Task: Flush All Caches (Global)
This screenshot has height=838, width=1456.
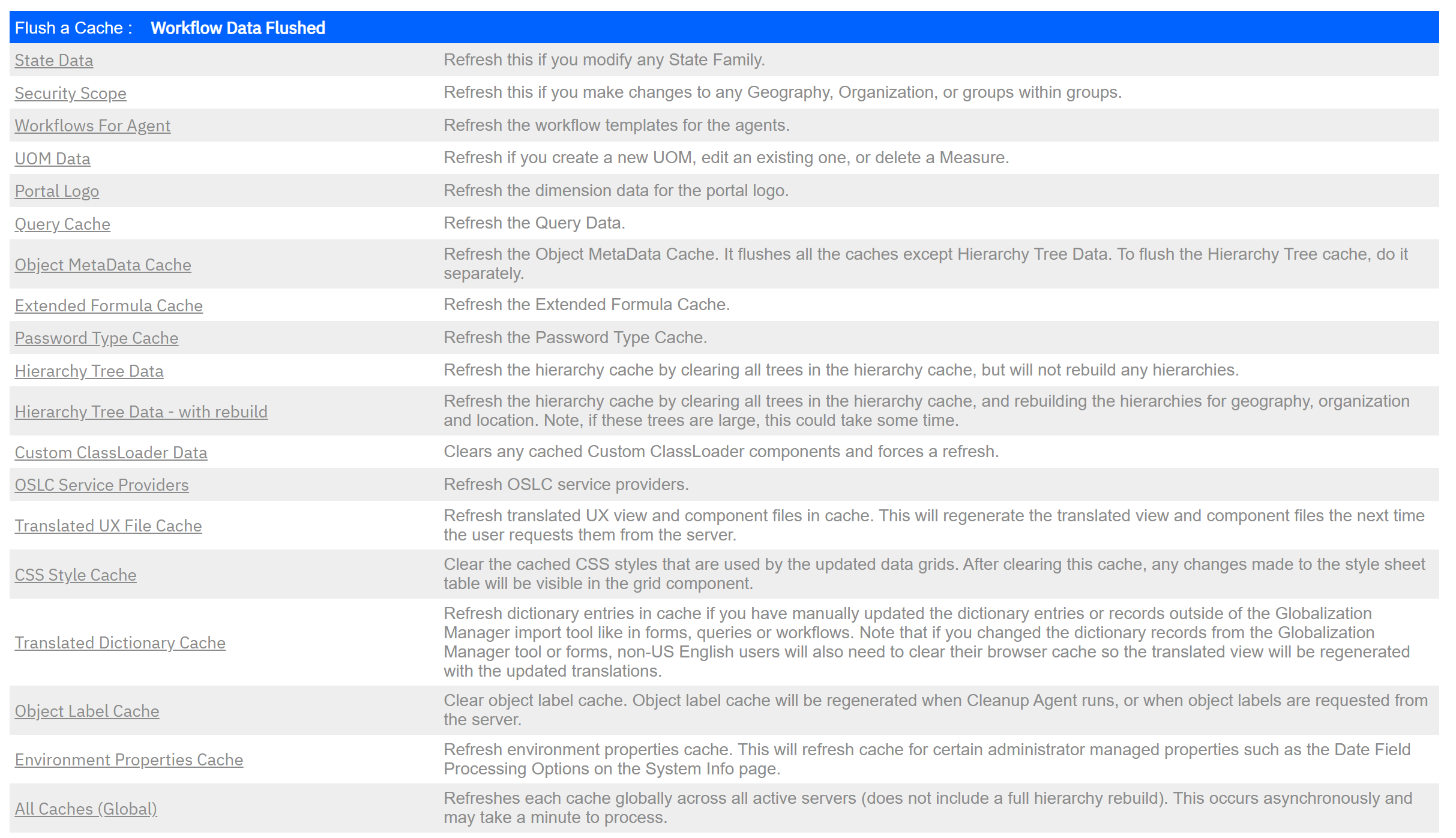Action: click(86, 809)
